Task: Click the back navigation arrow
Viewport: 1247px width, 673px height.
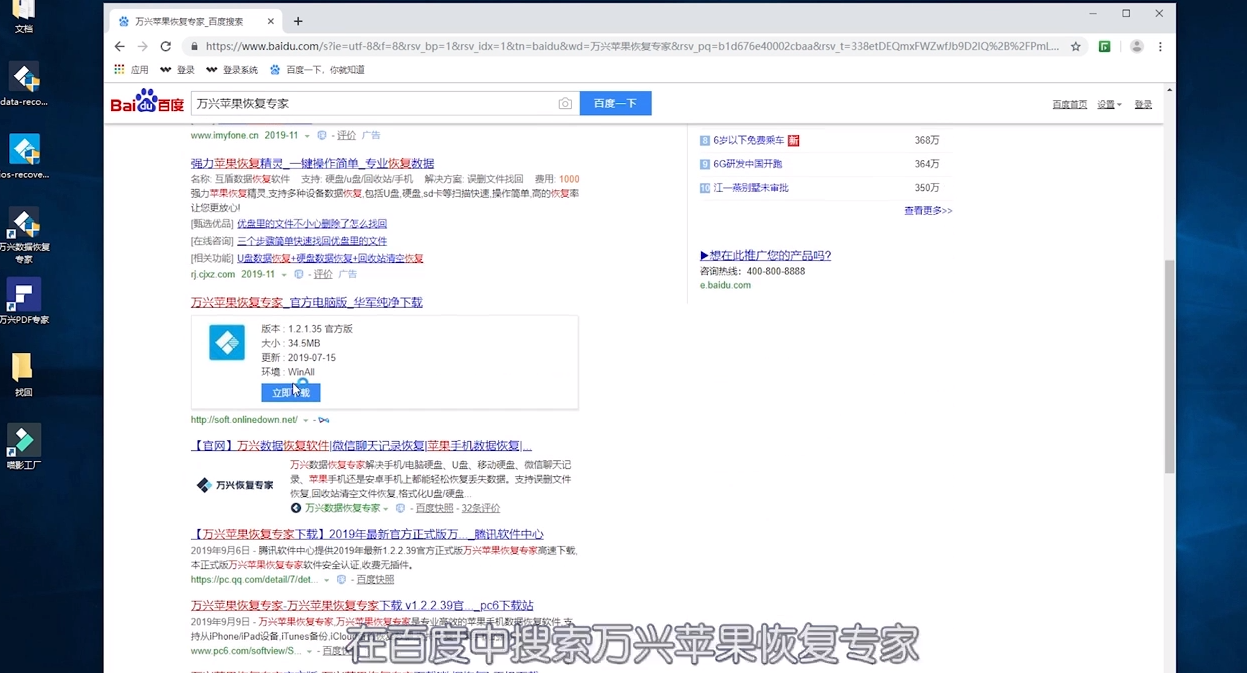Action: 119,46
